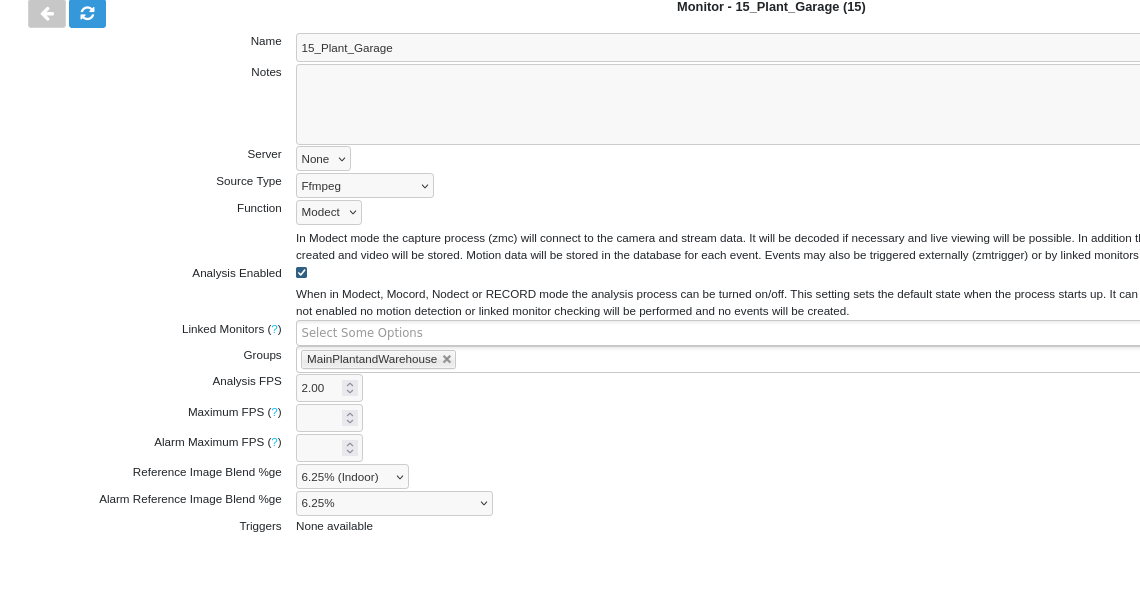1140x596 pixels.
Task: Click the Analysis Enabled label
Action: tap(237, 273)
